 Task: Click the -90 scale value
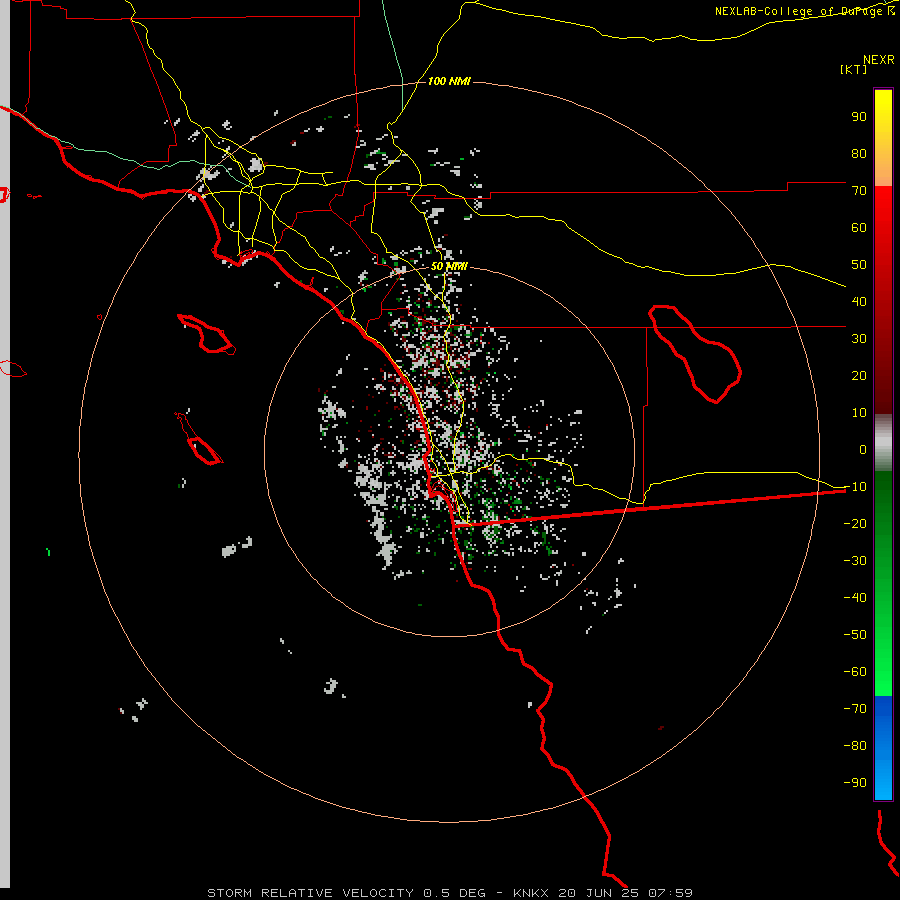pos(855,783)
